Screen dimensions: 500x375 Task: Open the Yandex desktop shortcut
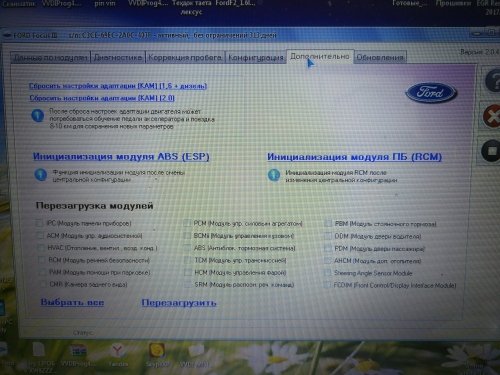click(117, 352)
